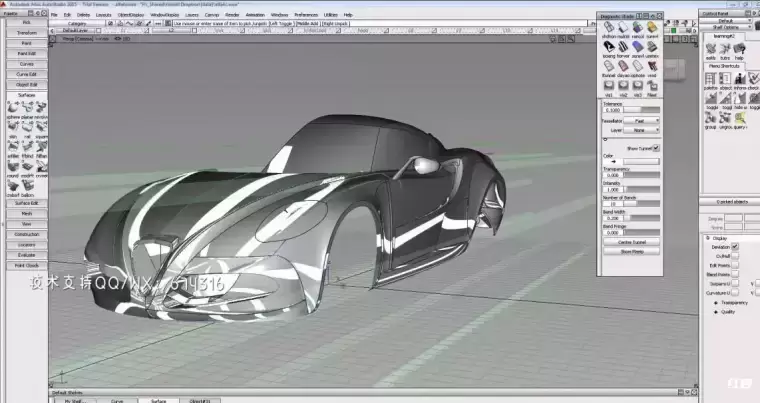Screen dimensions: 760x403
Task: Choose the vis3 shading preset
Action: [638, 86]
